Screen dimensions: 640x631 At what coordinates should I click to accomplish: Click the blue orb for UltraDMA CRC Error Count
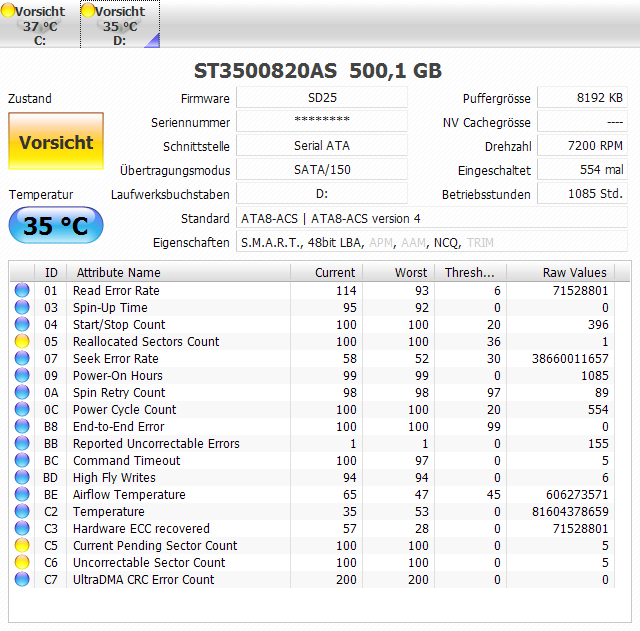point(22,580)
